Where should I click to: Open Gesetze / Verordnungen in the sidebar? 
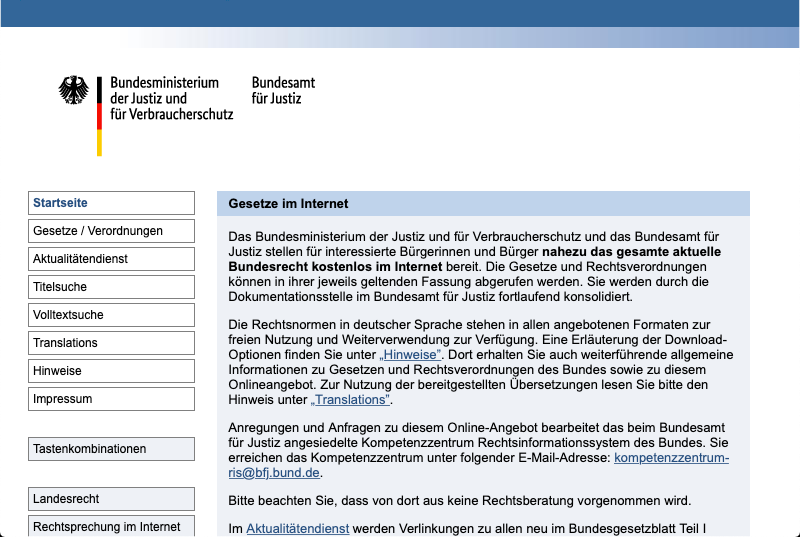click(x=111, y=231)
